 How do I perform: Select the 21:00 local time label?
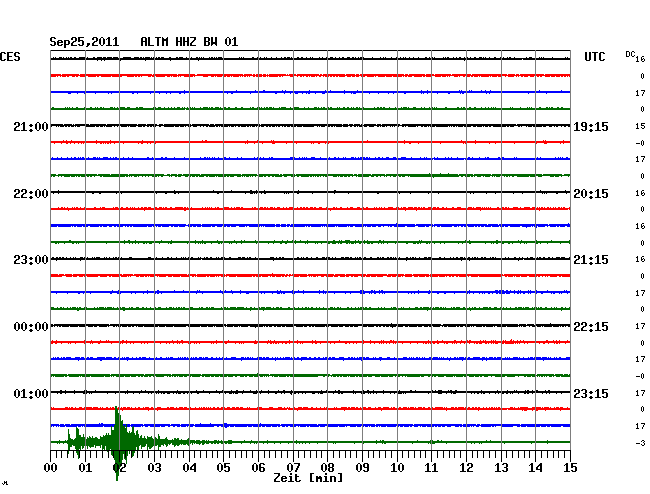[31, 127]
